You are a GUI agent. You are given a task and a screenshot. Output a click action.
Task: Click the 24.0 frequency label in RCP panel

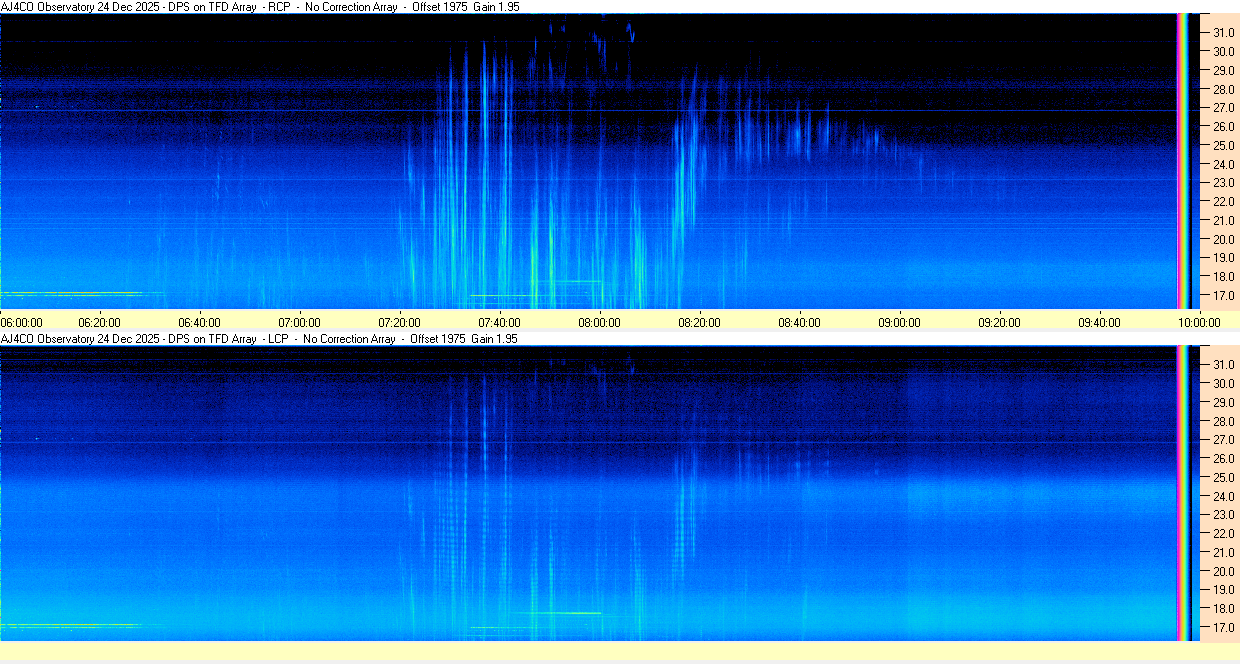click(x=1223, y=165)
